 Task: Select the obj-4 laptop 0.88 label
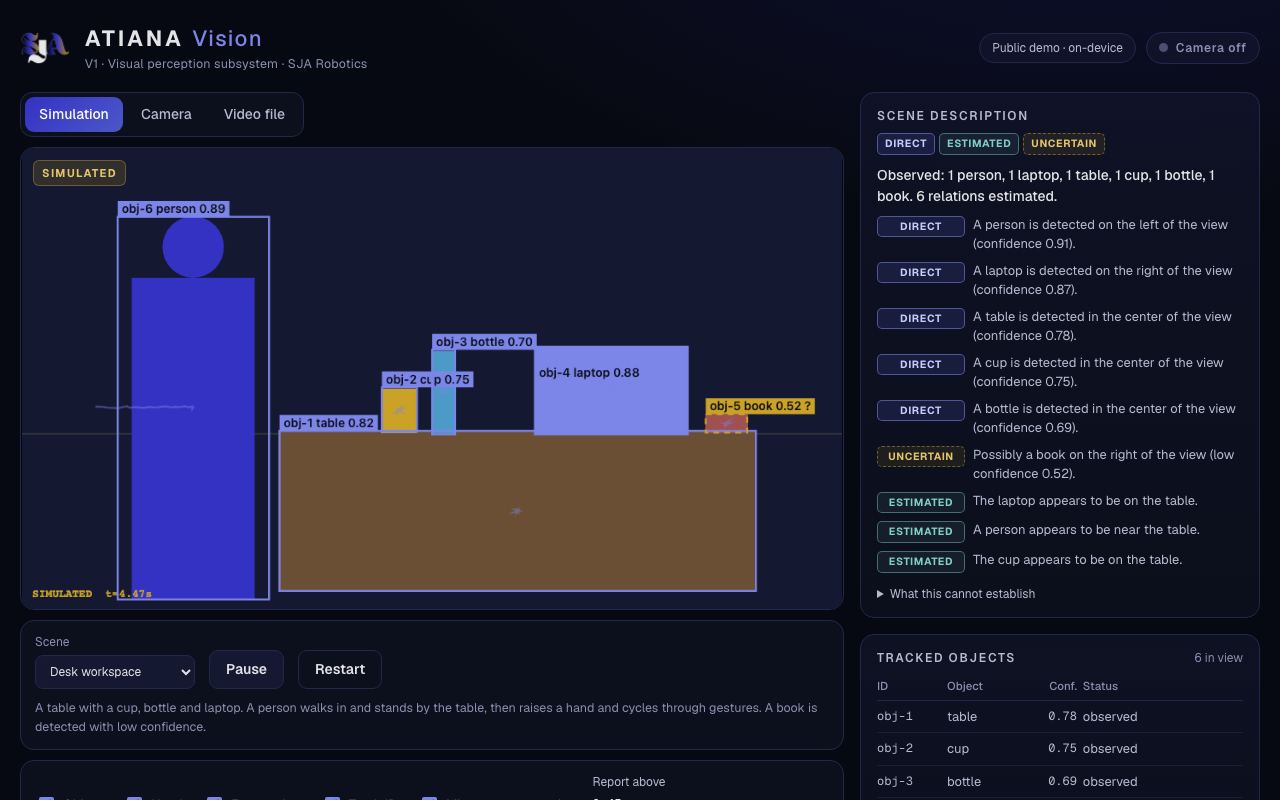(589, 373)
